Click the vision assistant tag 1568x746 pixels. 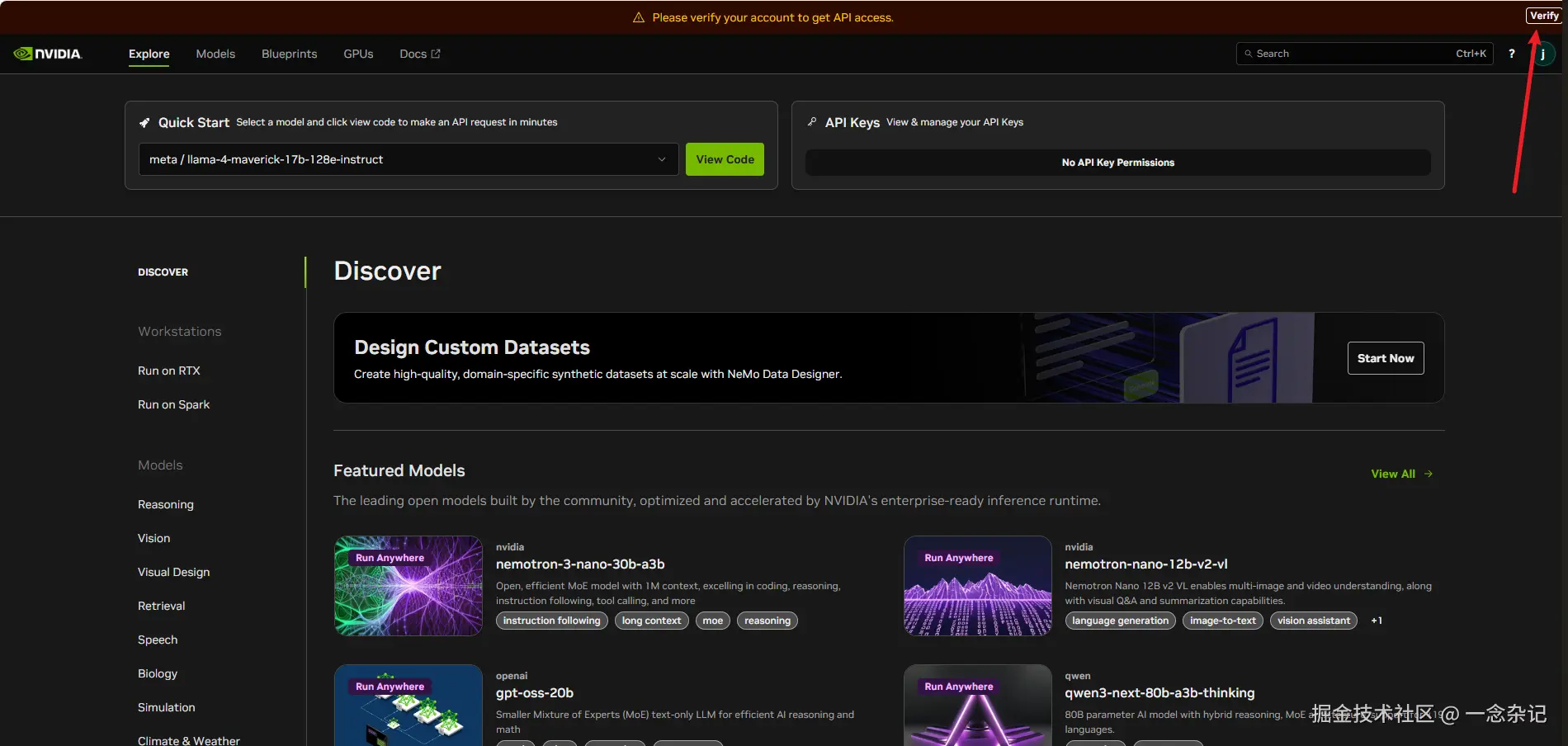pos(1314,621)
